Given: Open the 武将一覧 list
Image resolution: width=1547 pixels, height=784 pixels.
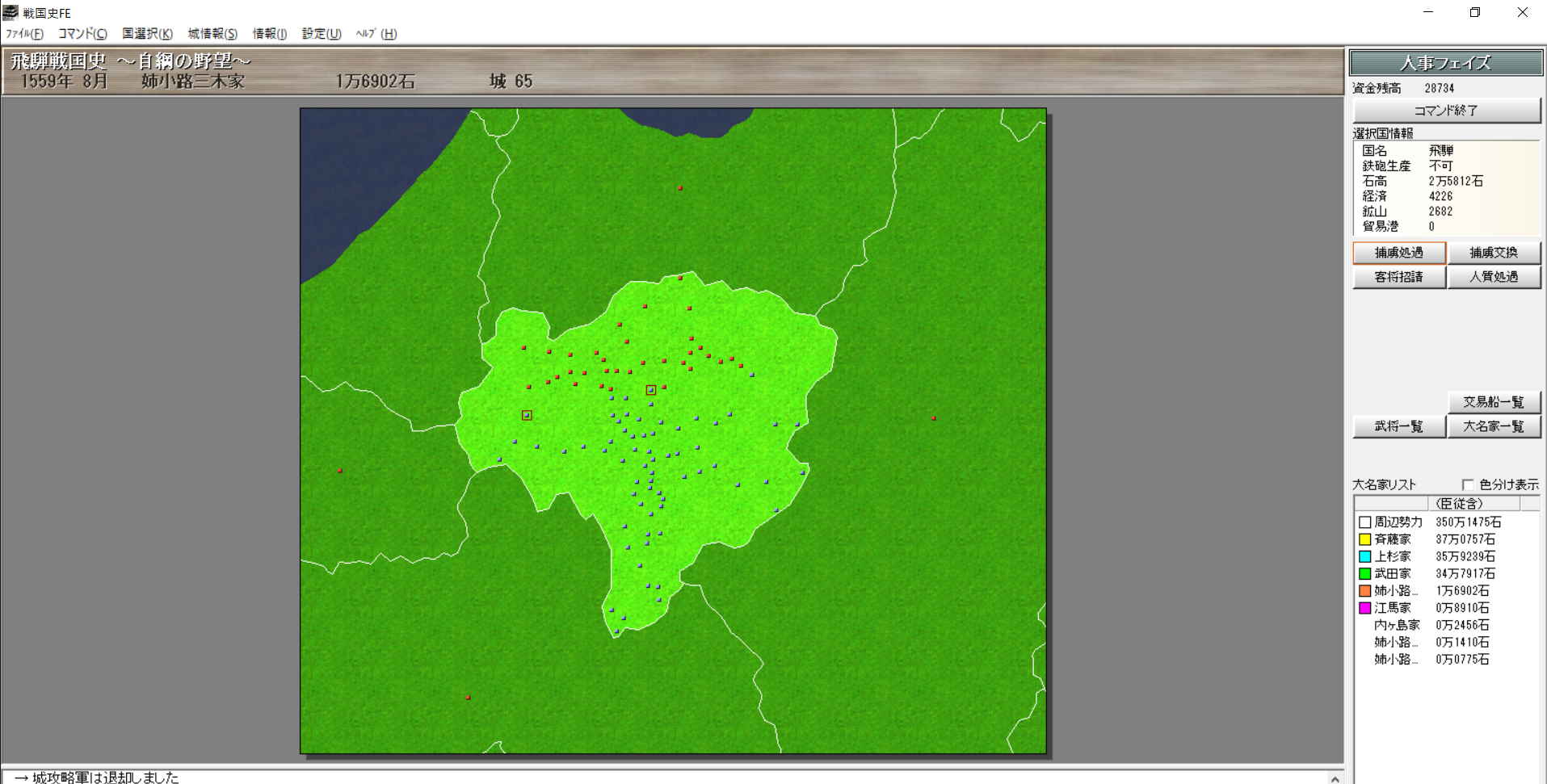Looking at the screenshot, I should 1398,426.
